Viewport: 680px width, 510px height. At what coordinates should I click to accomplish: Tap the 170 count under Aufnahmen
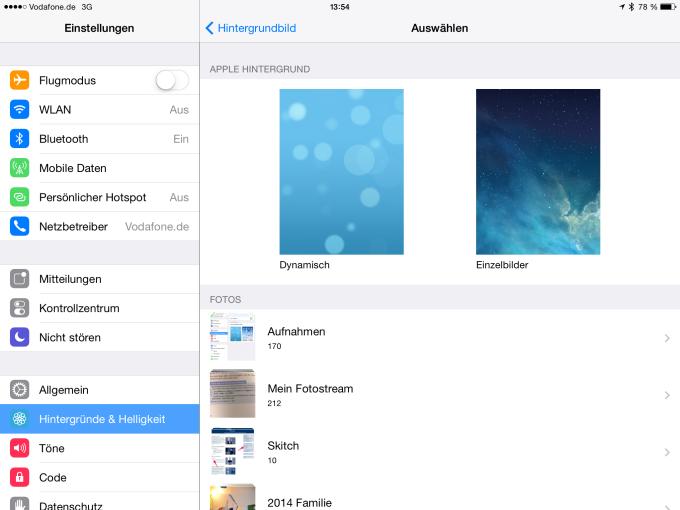click(275, 346)
